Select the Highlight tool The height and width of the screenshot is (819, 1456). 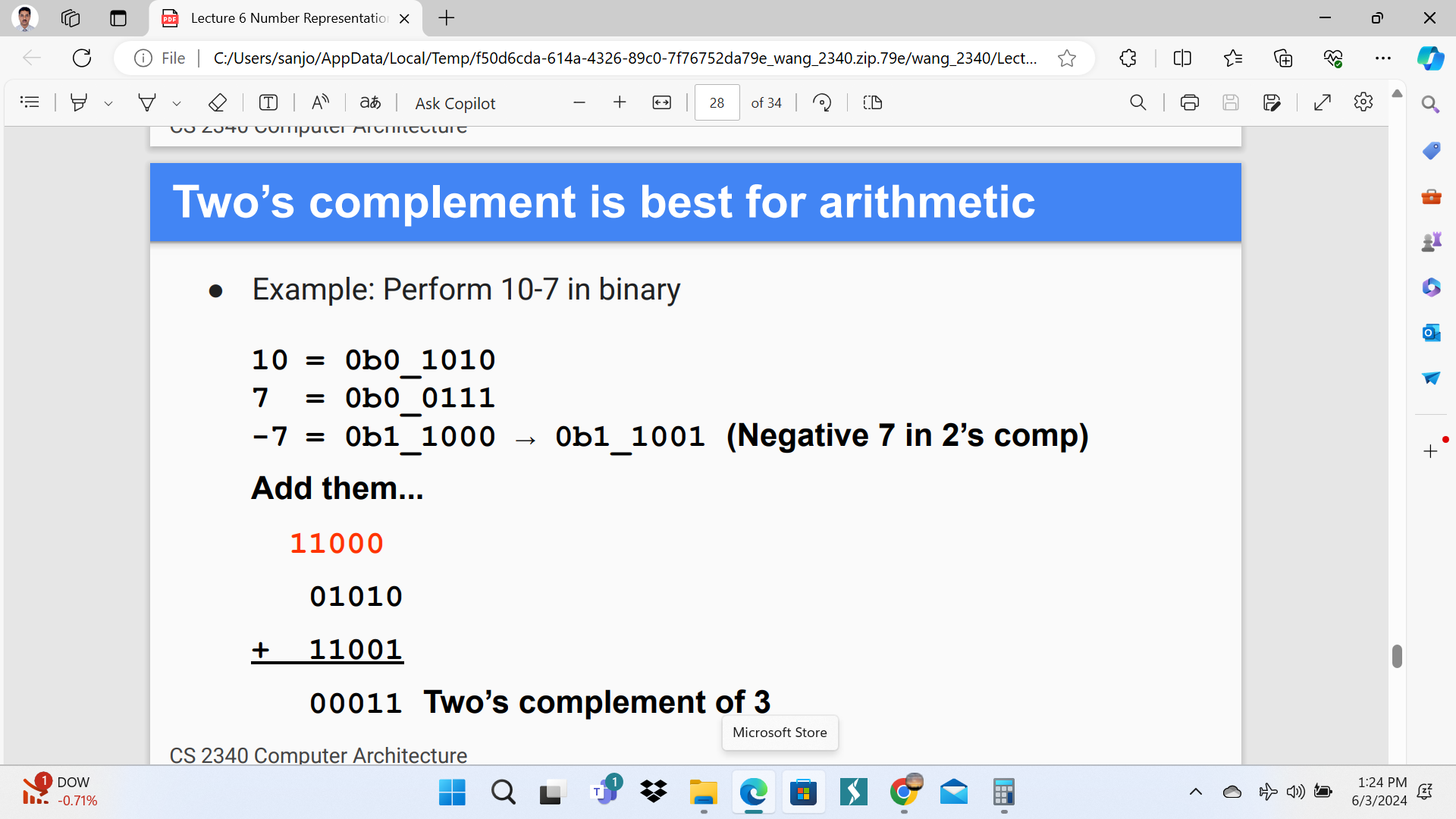(79, 102)
